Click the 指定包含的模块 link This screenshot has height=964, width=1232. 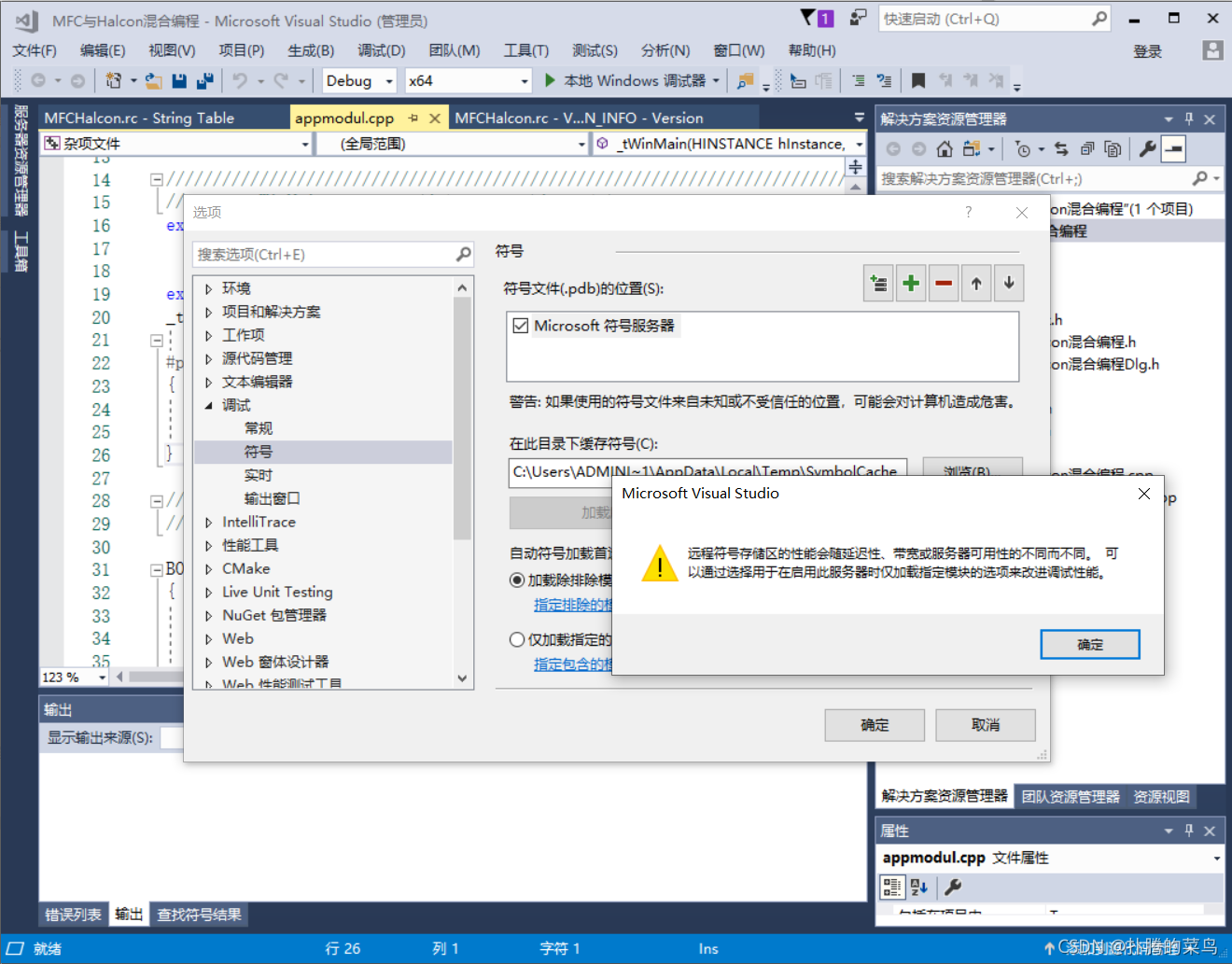[x=573, y=664]
